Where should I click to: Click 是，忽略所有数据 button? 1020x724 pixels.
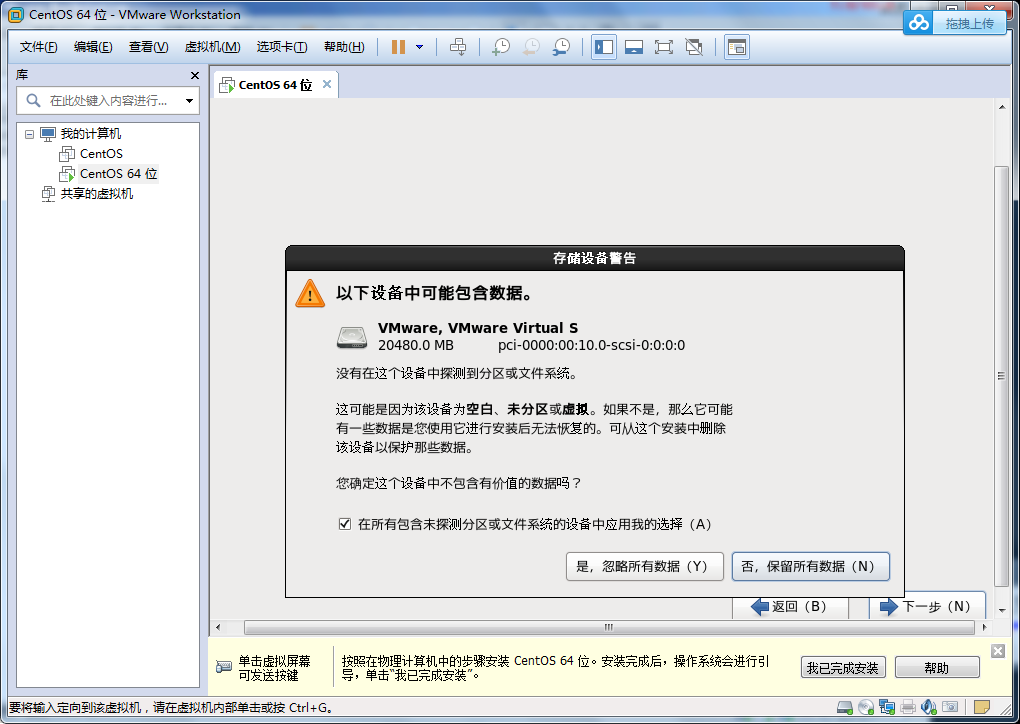[x=644, y=566]
